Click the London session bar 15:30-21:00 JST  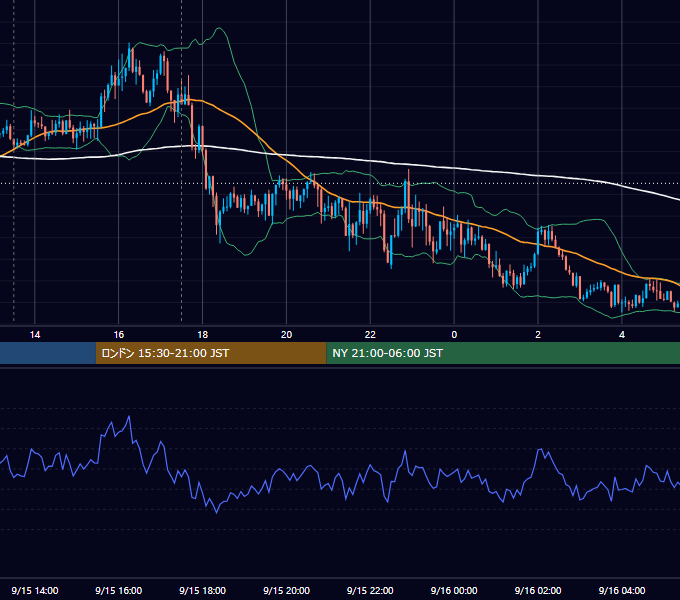[211, 353]
